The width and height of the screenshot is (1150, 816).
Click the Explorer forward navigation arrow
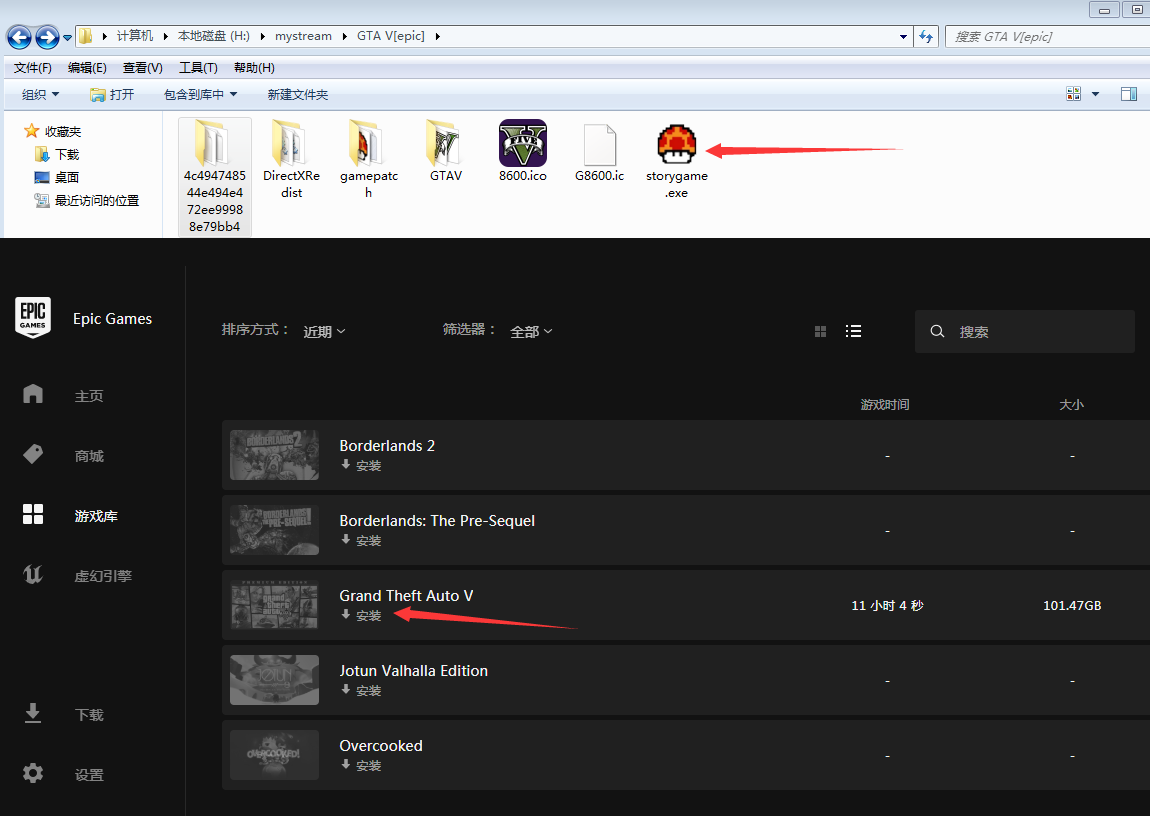pos(47,37)
